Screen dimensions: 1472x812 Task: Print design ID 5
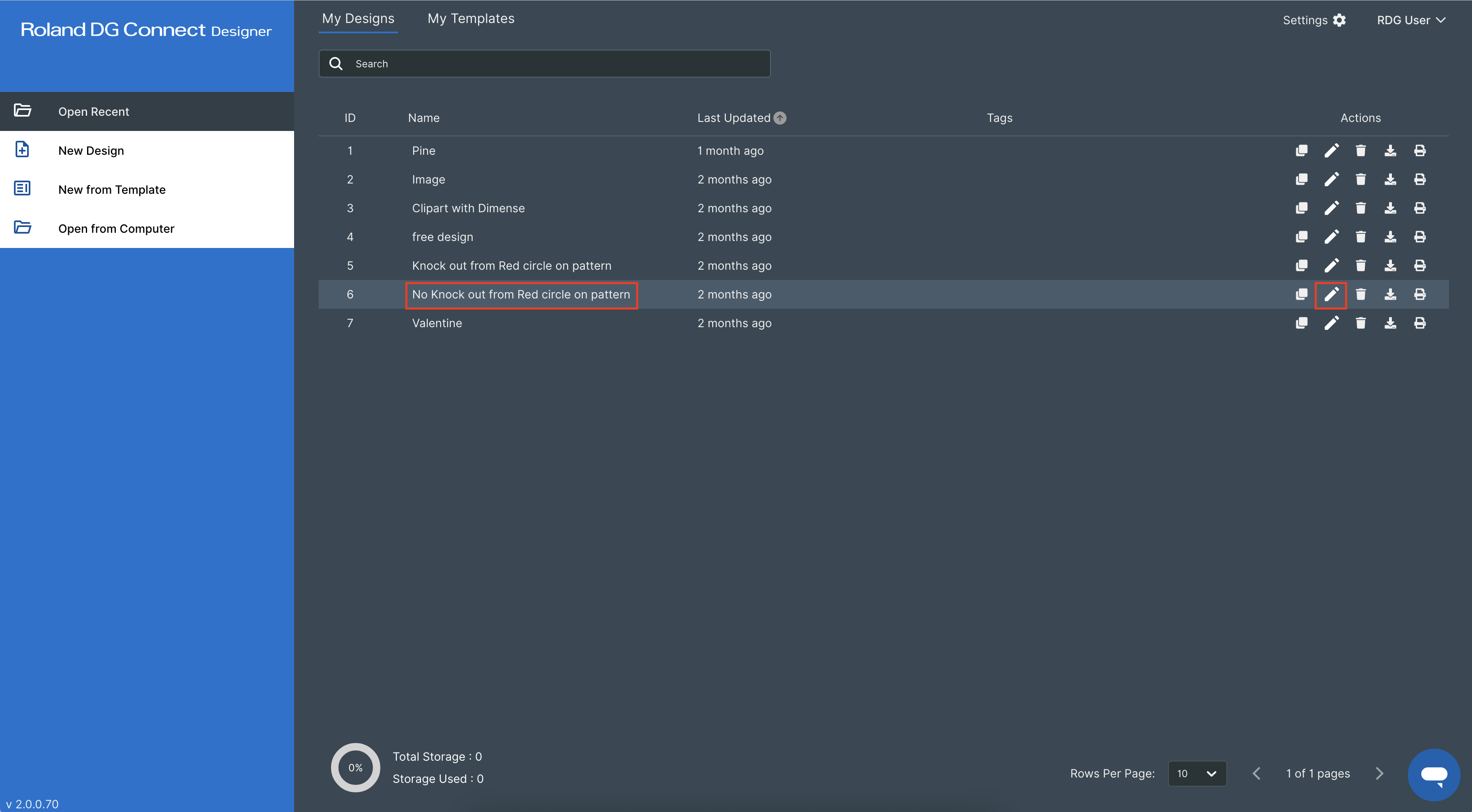coord(1420,266)
